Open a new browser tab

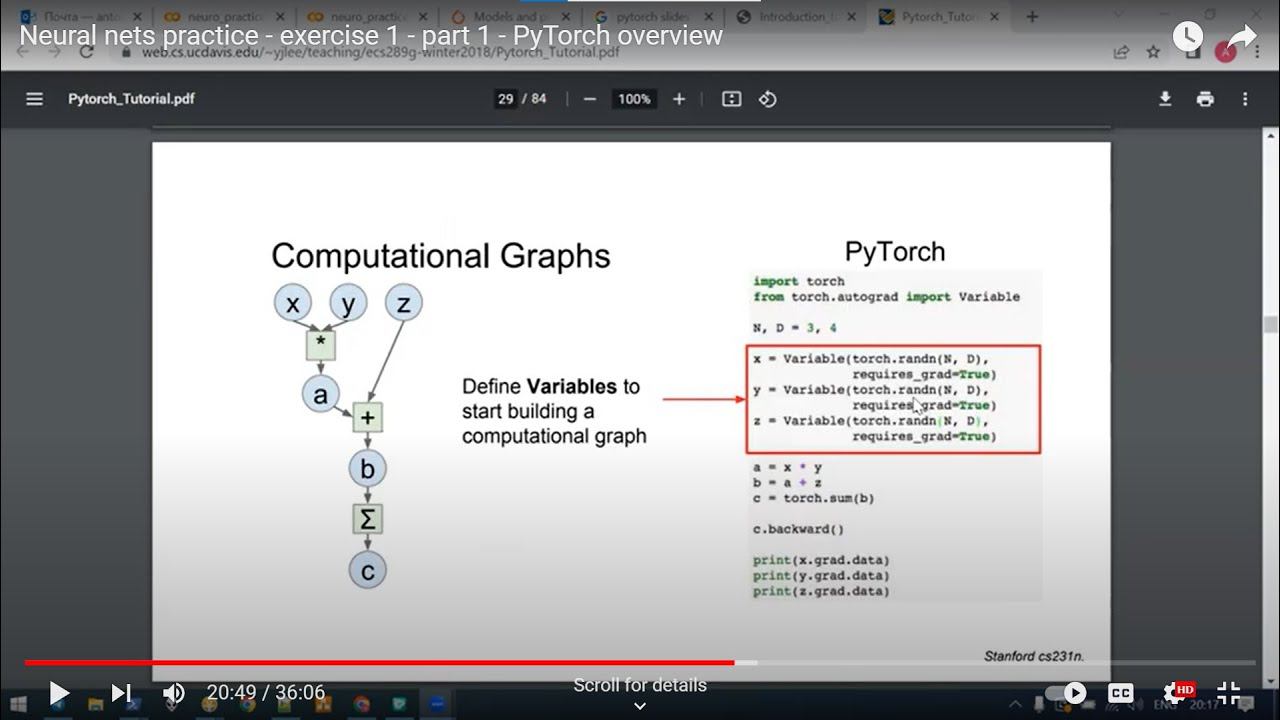click(x=1032, y=17)
